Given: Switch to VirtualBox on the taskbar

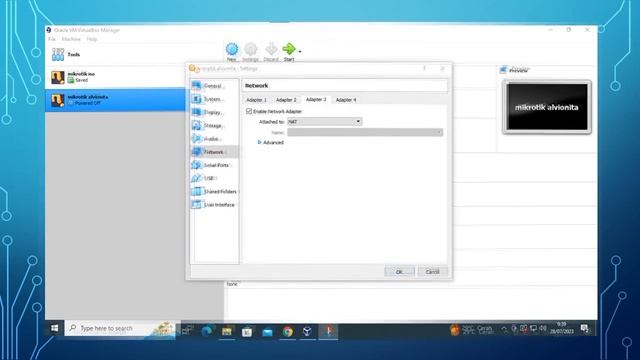Looking at the screenshot, I should point(307,331).
